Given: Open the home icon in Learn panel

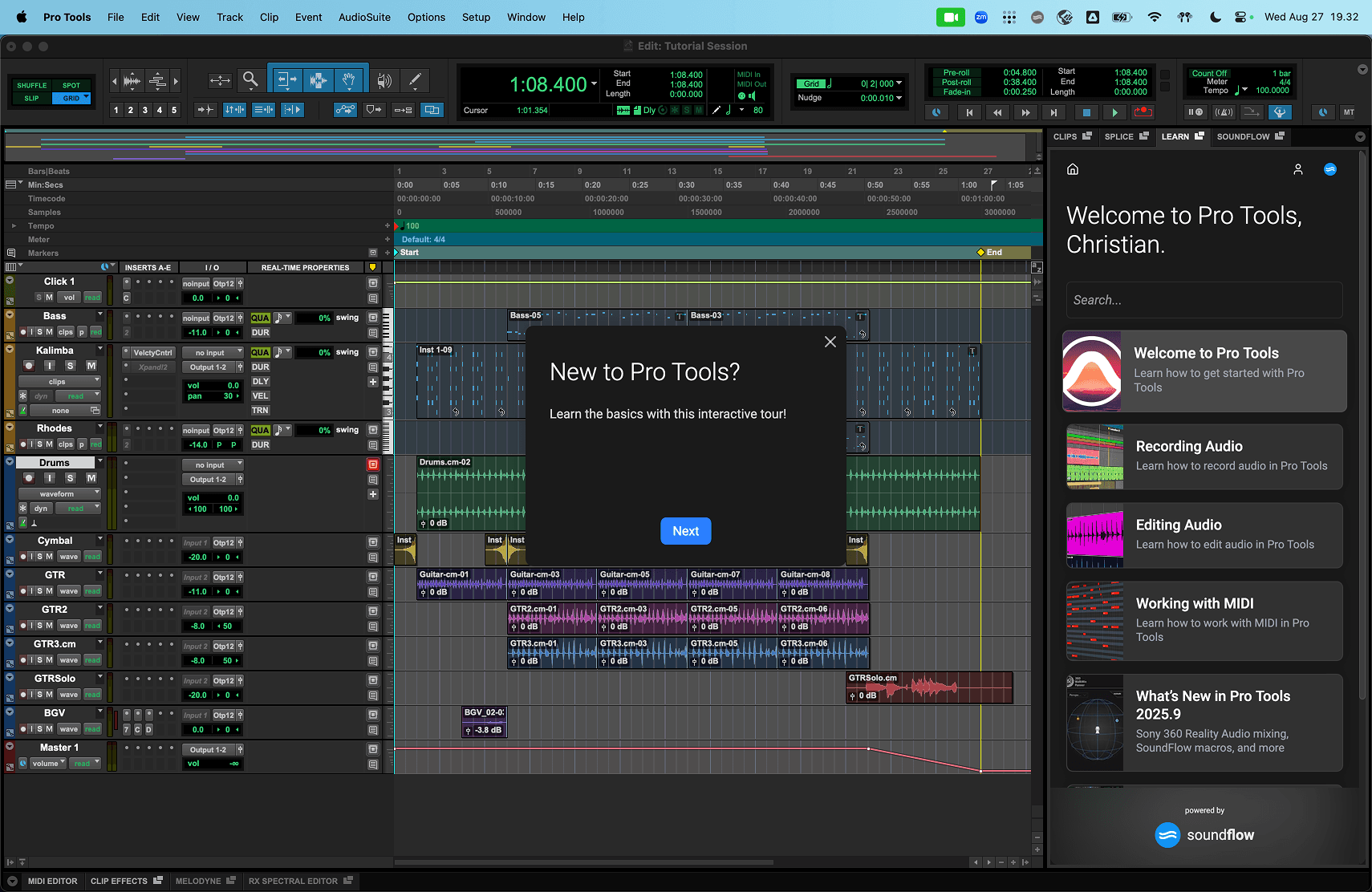Looking at the screenshot, I should [1073, 169].
